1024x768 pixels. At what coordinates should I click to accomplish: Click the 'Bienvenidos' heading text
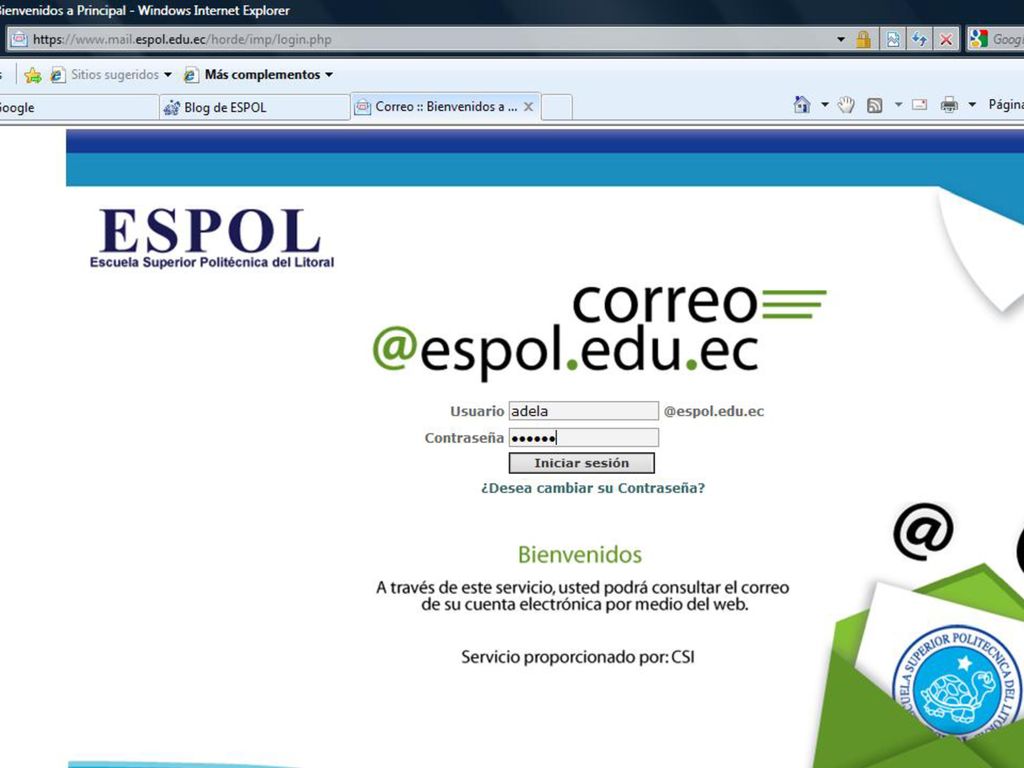(580, 554)
